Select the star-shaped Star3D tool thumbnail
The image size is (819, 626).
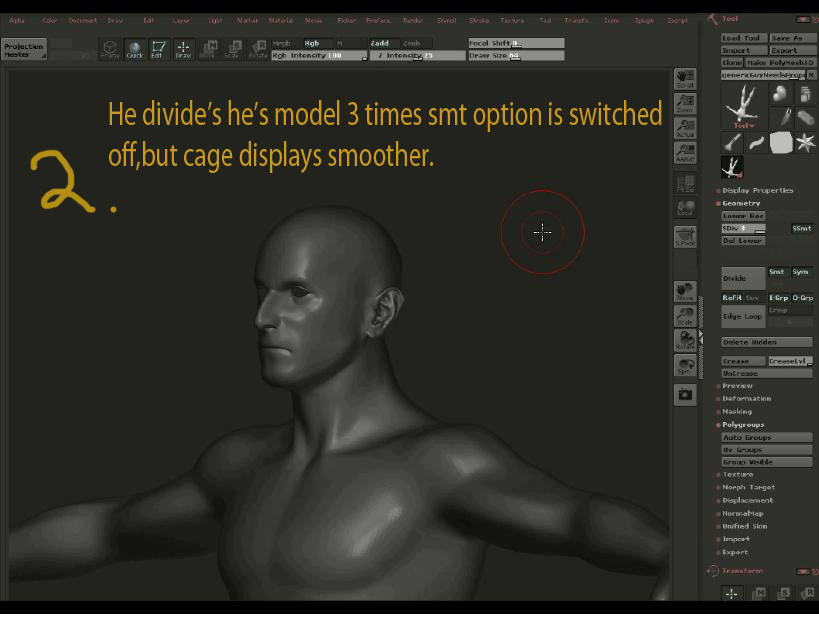point(805,143)
